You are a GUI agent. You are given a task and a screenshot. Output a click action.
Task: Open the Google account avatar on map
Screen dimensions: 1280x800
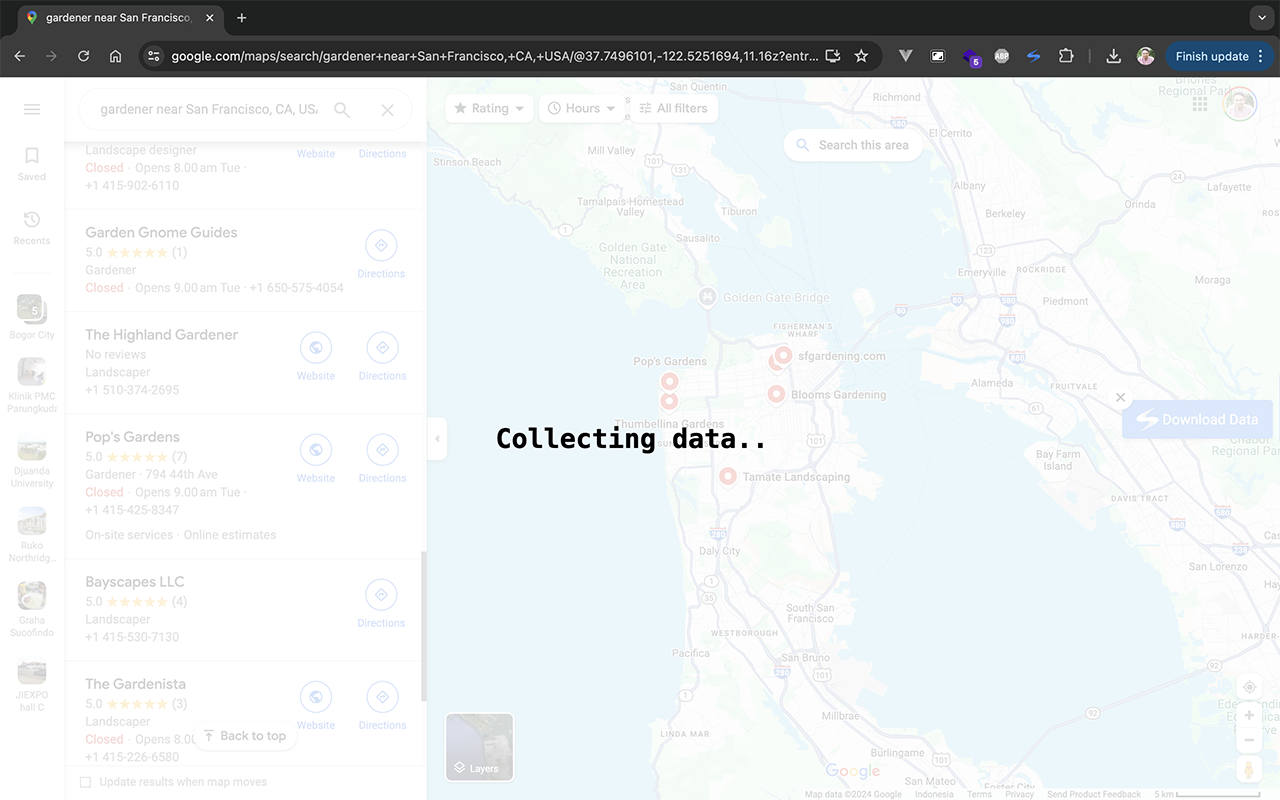(1240, 104)
